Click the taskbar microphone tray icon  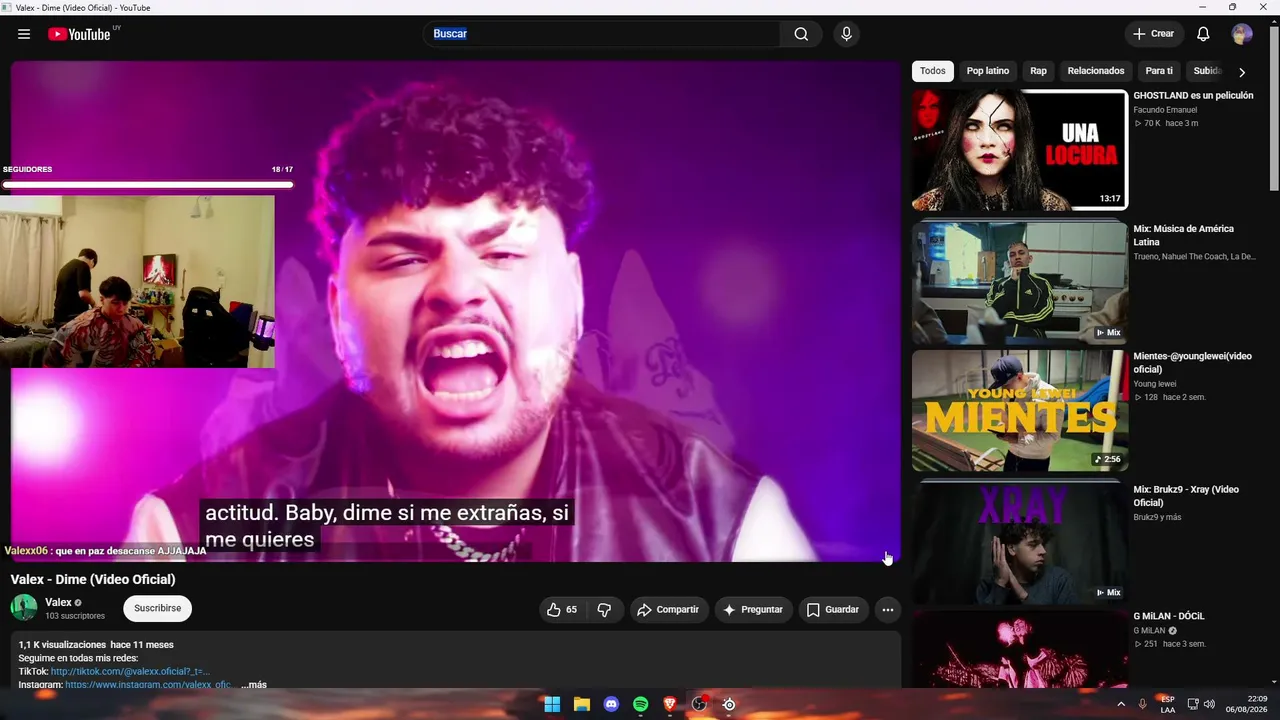1142,704
